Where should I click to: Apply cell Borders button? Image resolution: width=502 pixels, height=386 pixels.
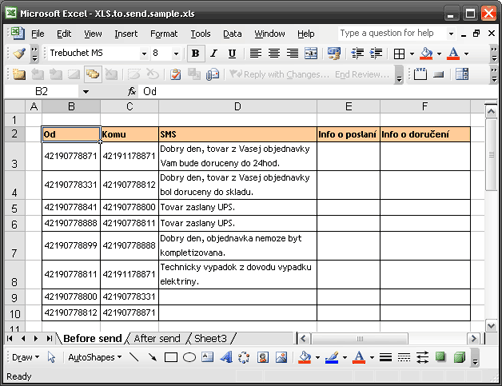(x=399, y=53)
